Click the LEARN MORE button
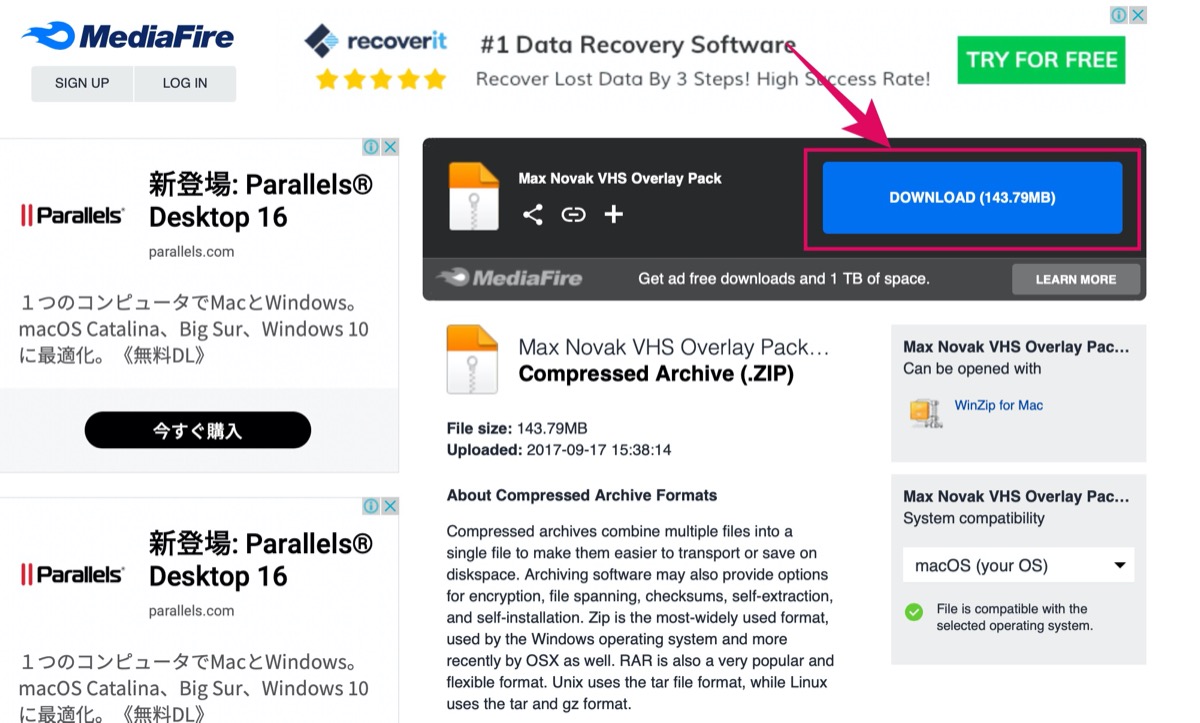 click(x=1076, y=279)
